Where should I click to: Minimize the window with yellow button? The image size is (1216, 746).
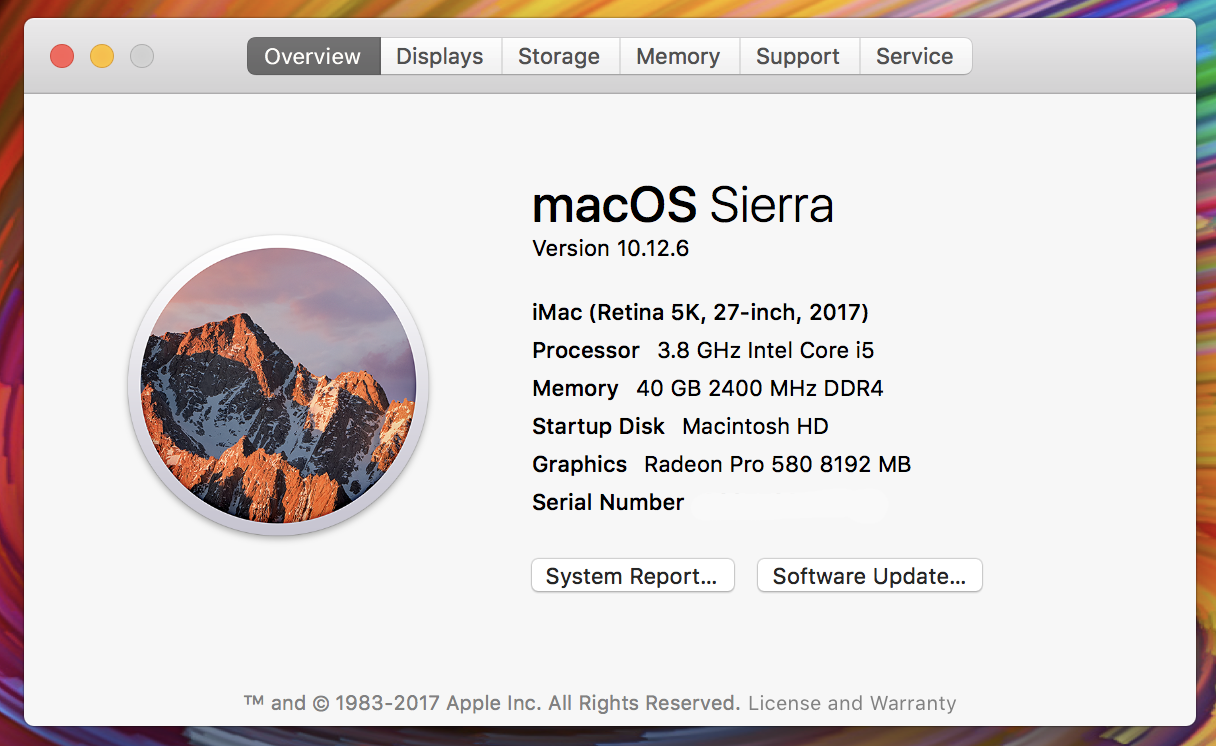[x=102, y=56]
